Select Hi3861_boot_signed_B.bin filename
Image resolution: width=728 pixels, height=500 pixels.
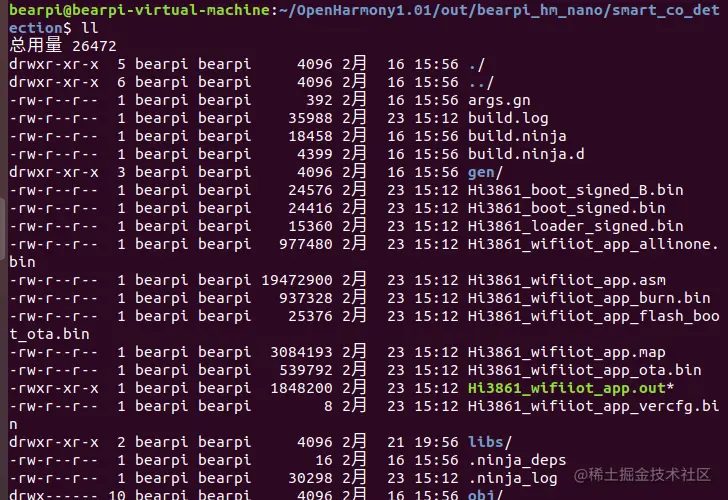click(576, 190)
